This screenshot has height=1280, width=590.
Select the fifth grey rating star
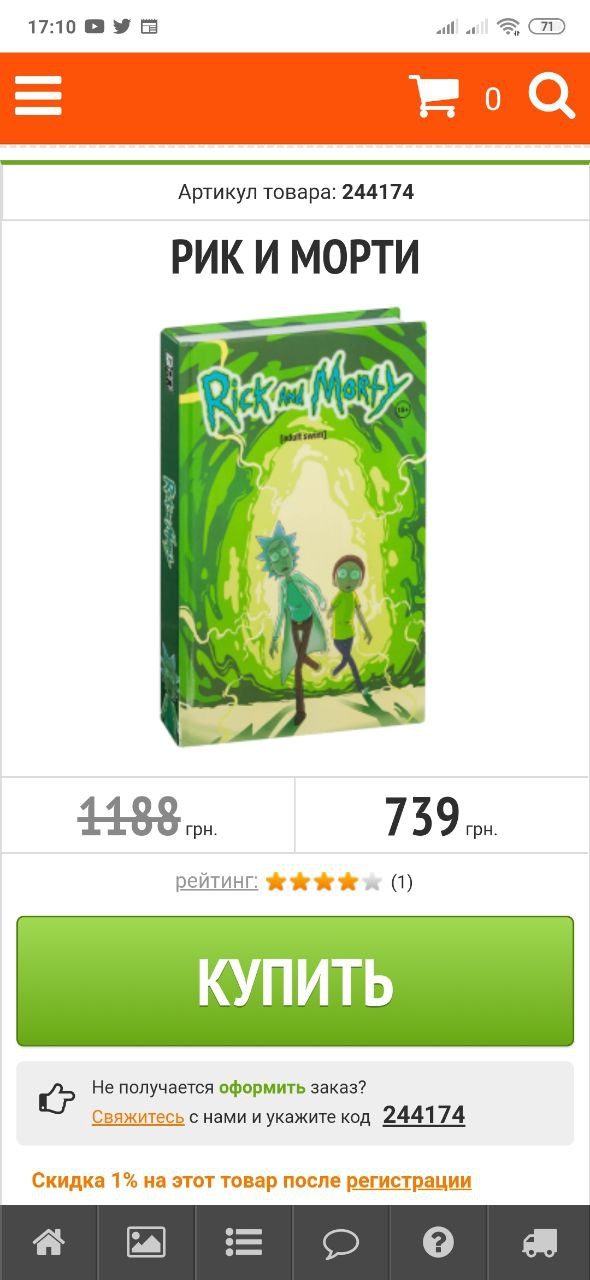(372, 881)
